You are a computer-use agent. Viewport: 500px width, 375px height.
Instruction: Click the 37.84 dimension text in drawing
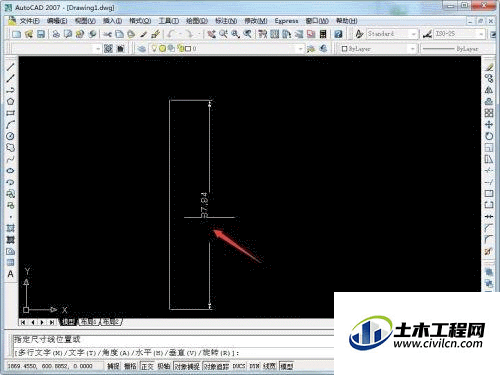tap(204, 205)
